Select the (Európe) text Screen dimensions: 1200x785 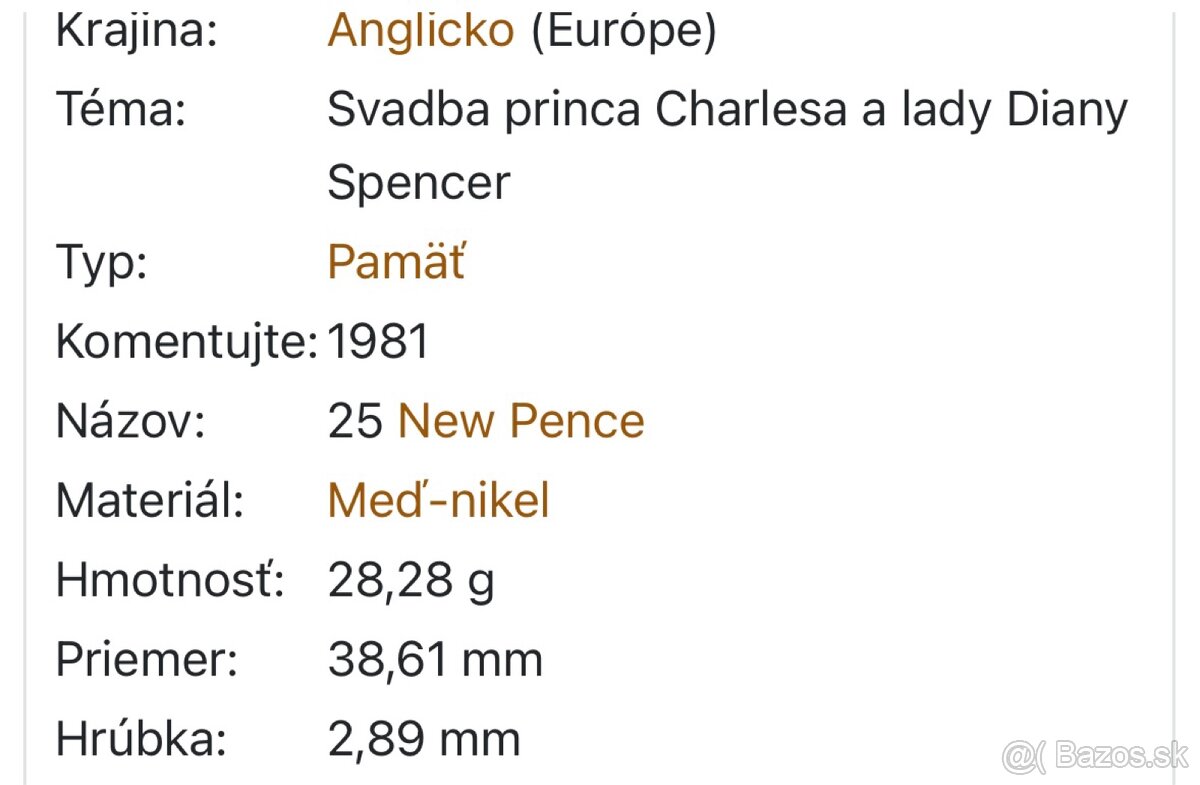tap(623, 31)
